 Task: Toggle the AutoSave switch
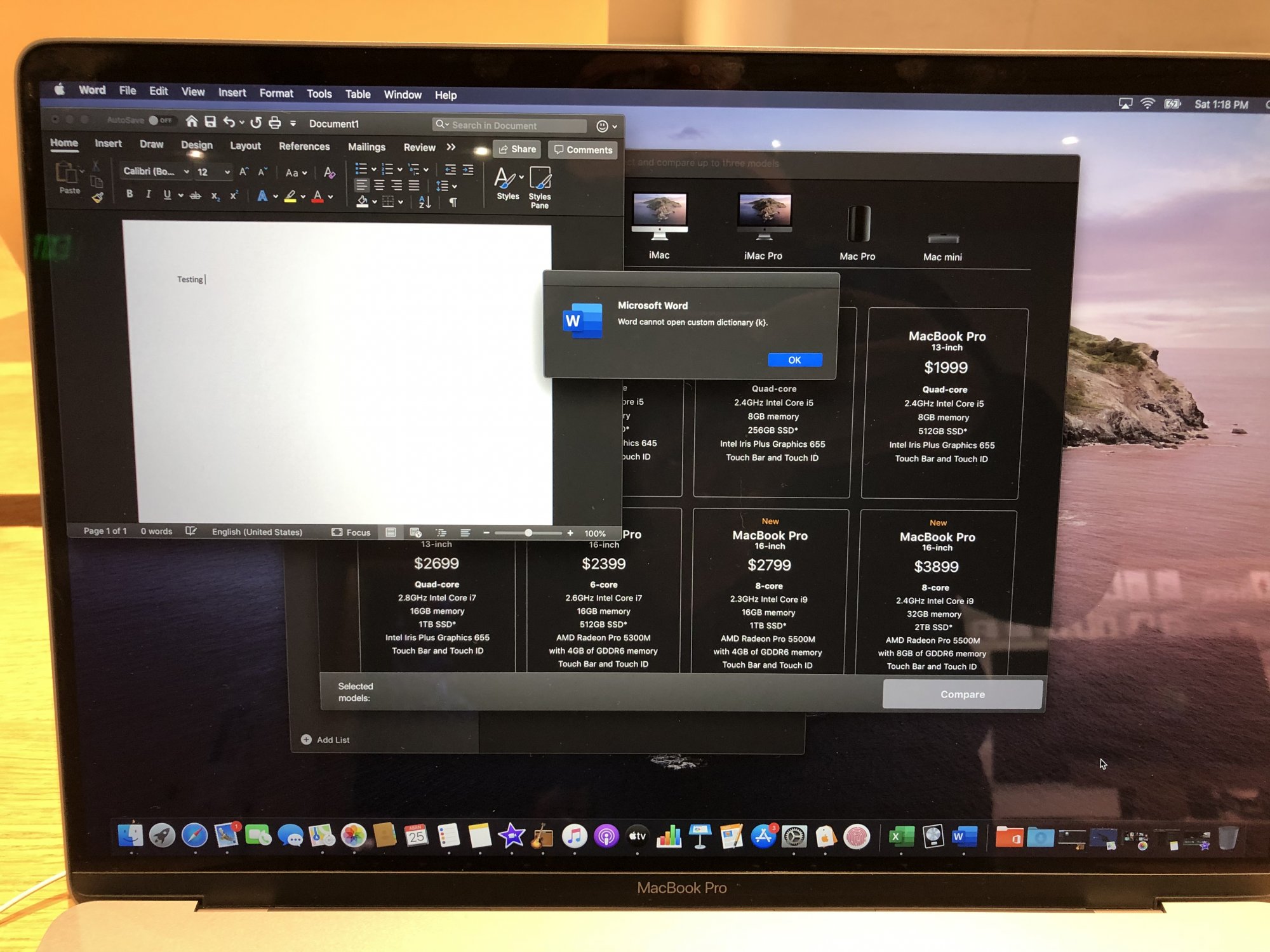(159, 120)
